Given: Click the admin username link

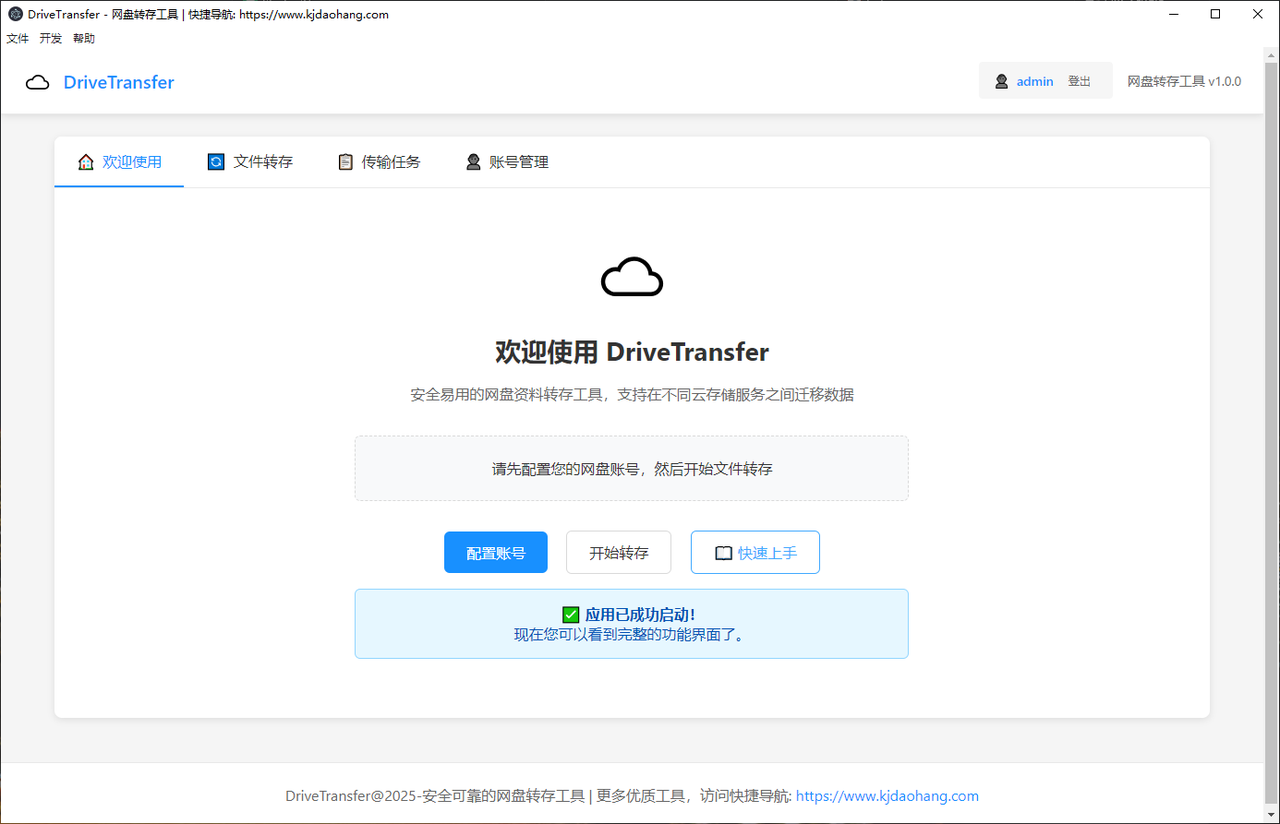Looking at the screenshot, I should point(1035,82).
